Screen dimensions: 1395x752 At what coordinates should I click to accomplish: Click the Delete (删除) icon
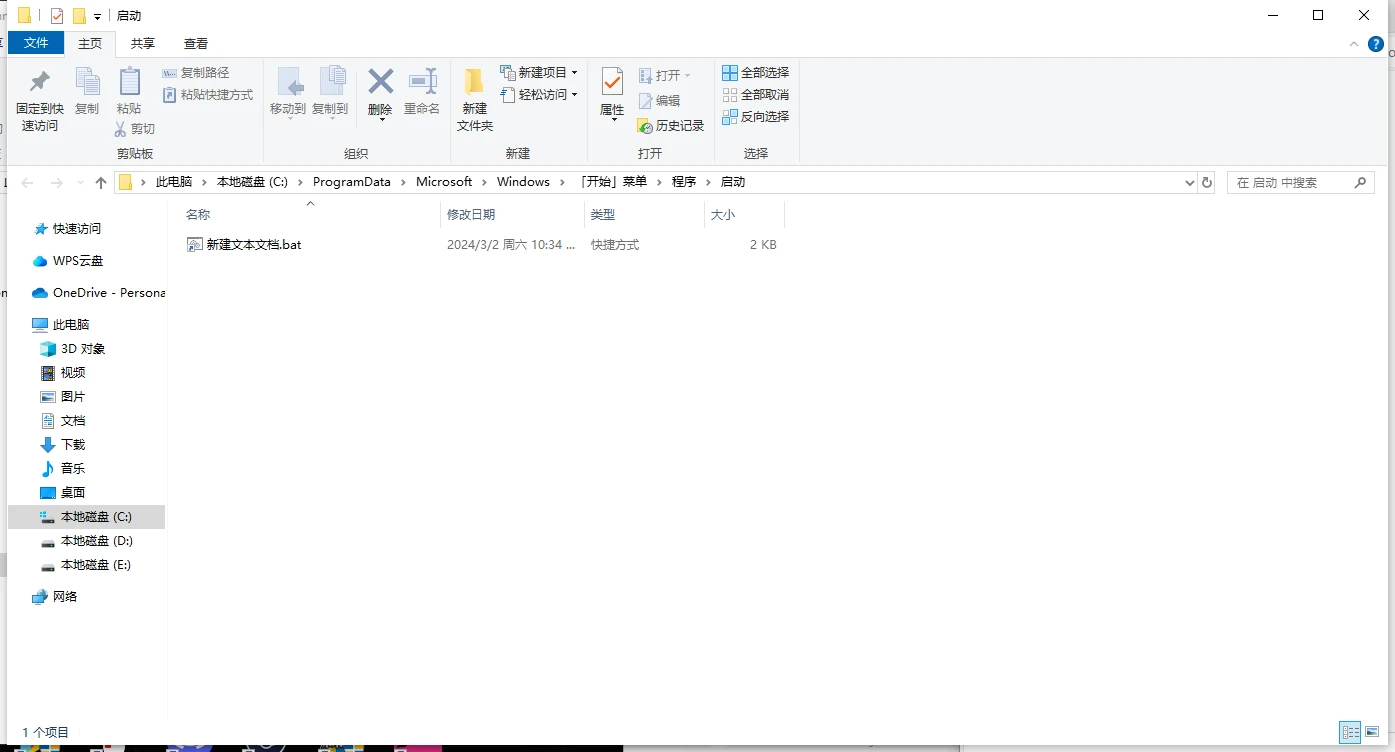380,95
